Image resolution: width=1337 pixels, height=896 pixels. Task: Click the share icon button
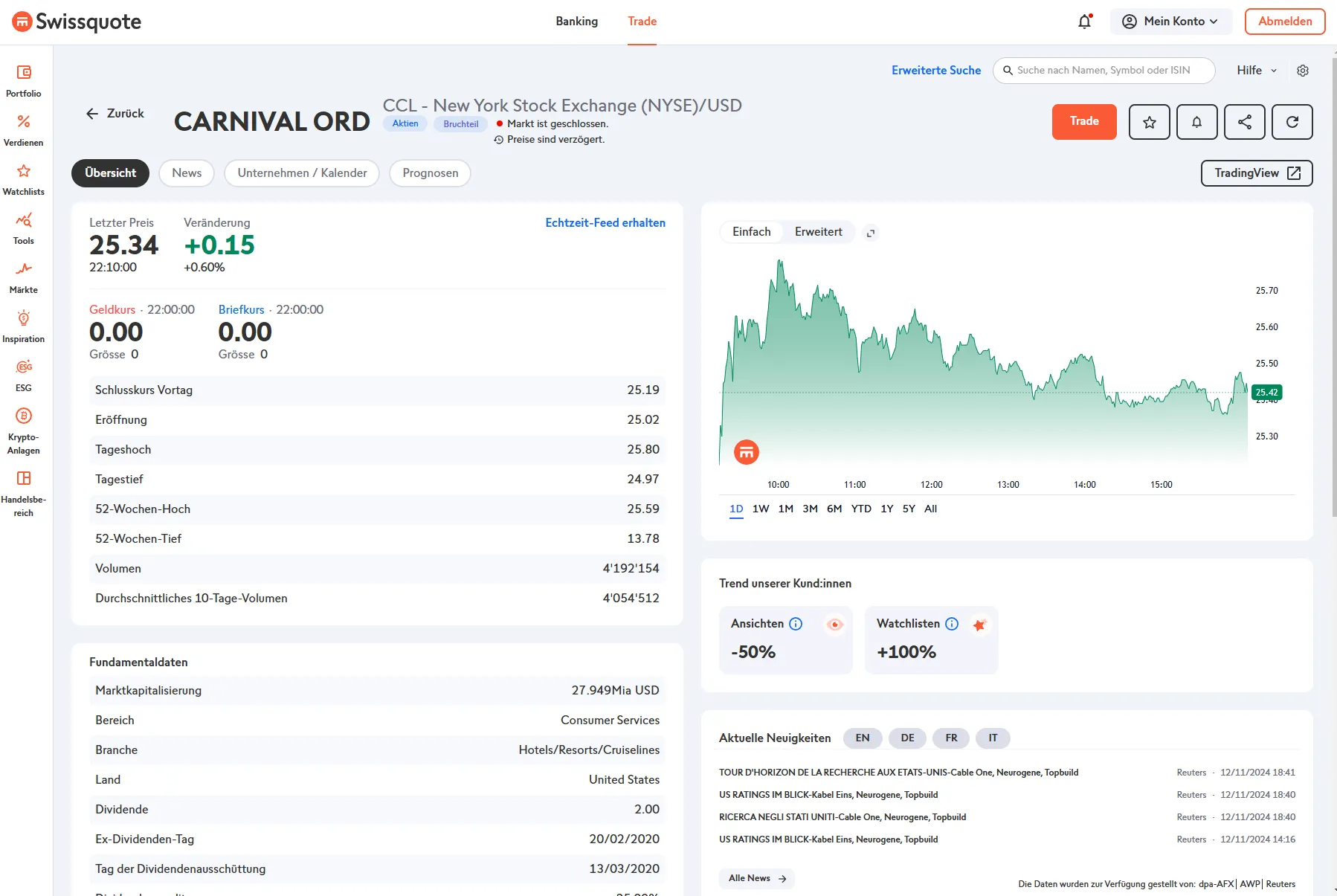click(1244, 122)
